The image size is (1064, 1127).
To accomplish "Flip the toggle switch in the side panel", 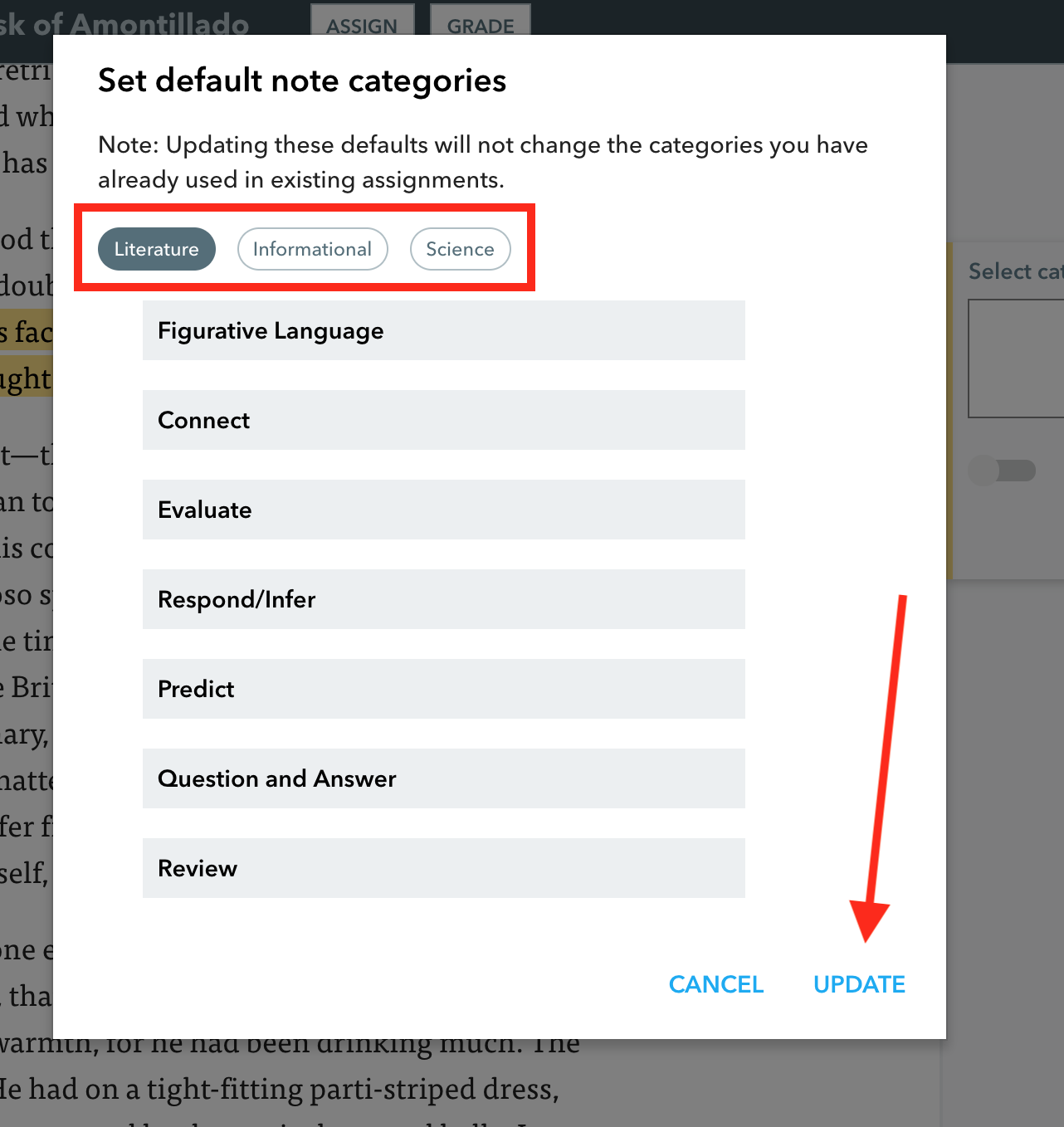I will pyautogui.click(x=1002, y=471).
